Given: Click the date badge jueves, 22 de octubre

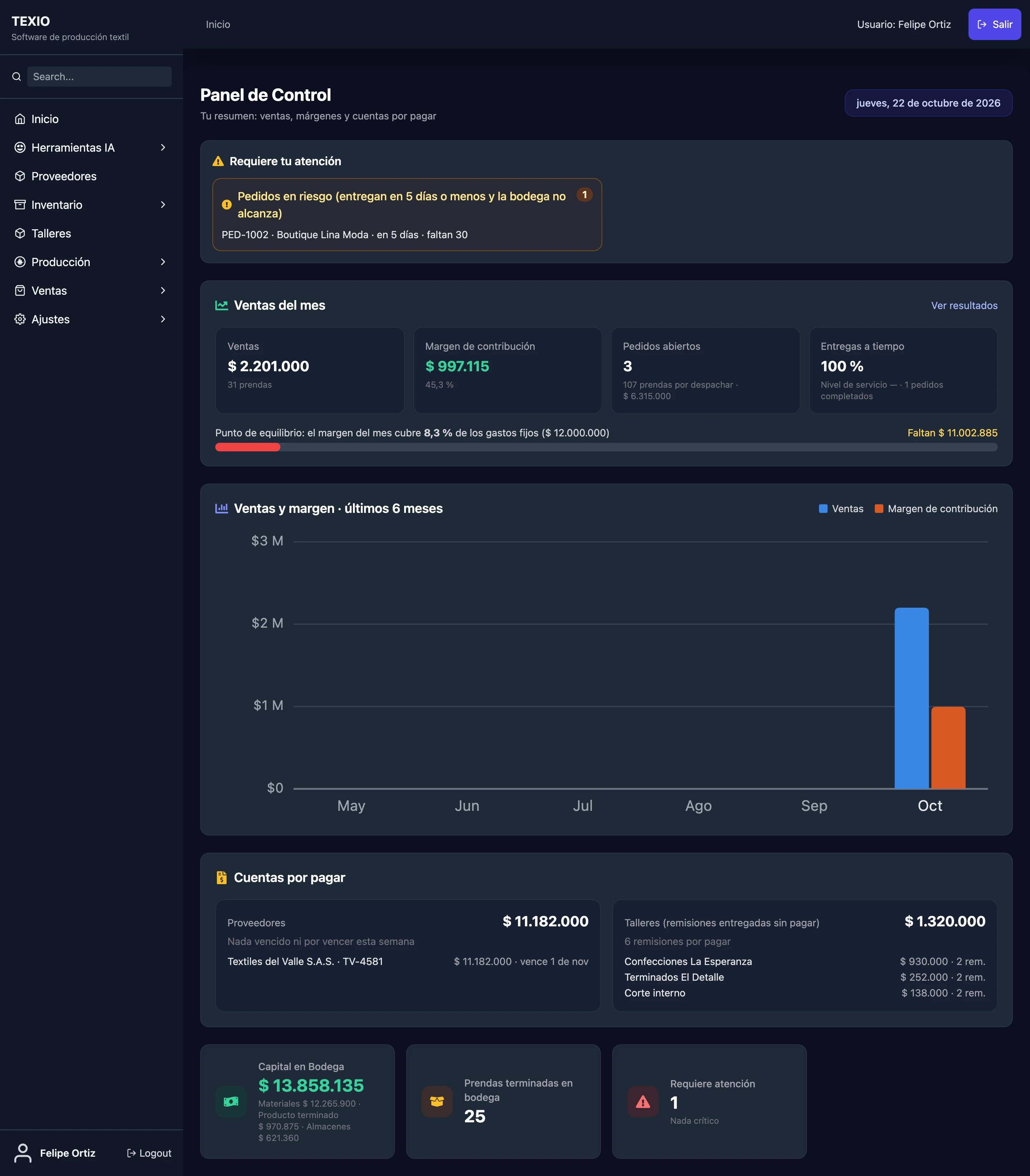Looking at the screenshot, I should tap(928, 103).
